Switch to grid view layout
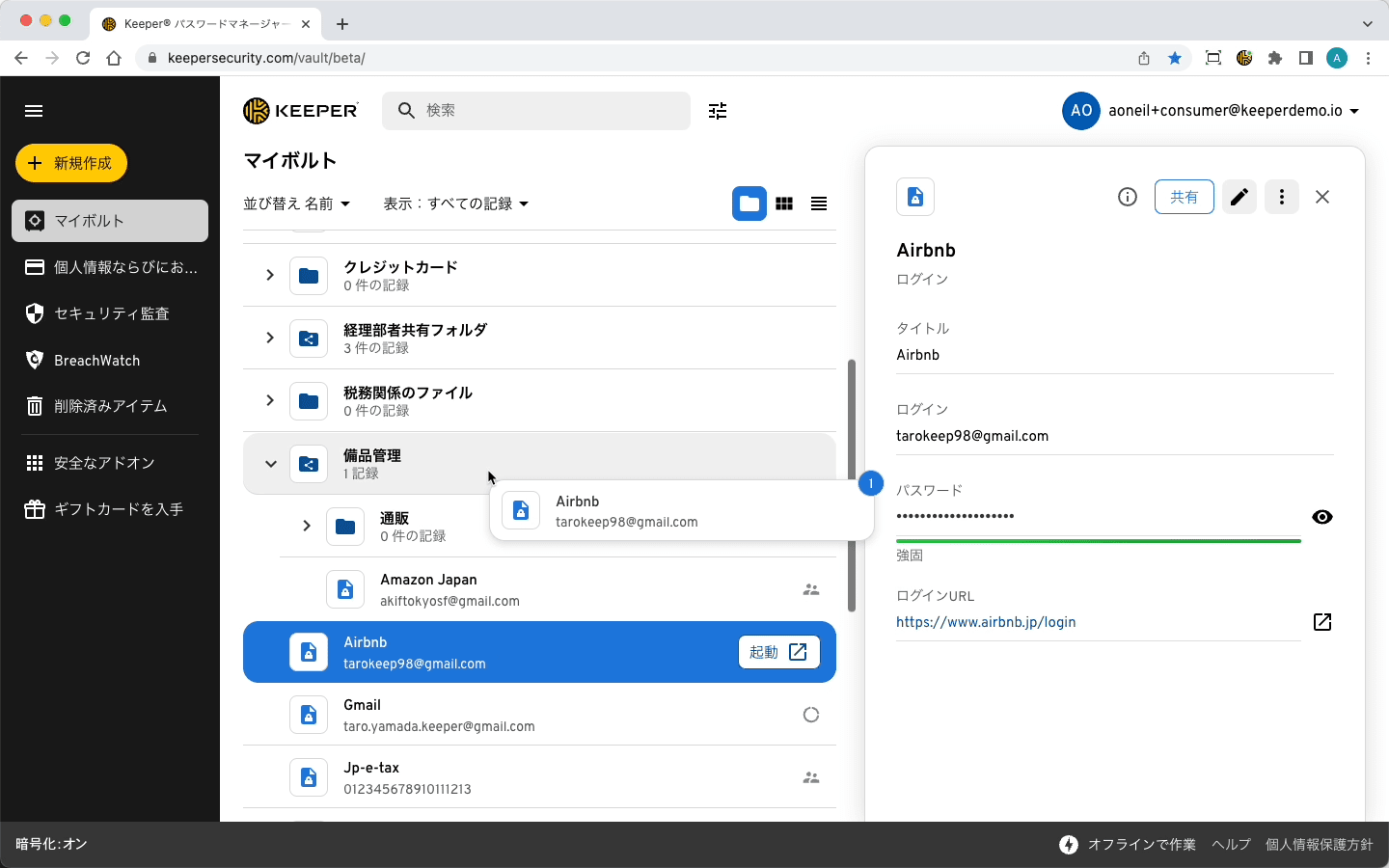The width and height of the screenshot is (1389, 868). 784,203
